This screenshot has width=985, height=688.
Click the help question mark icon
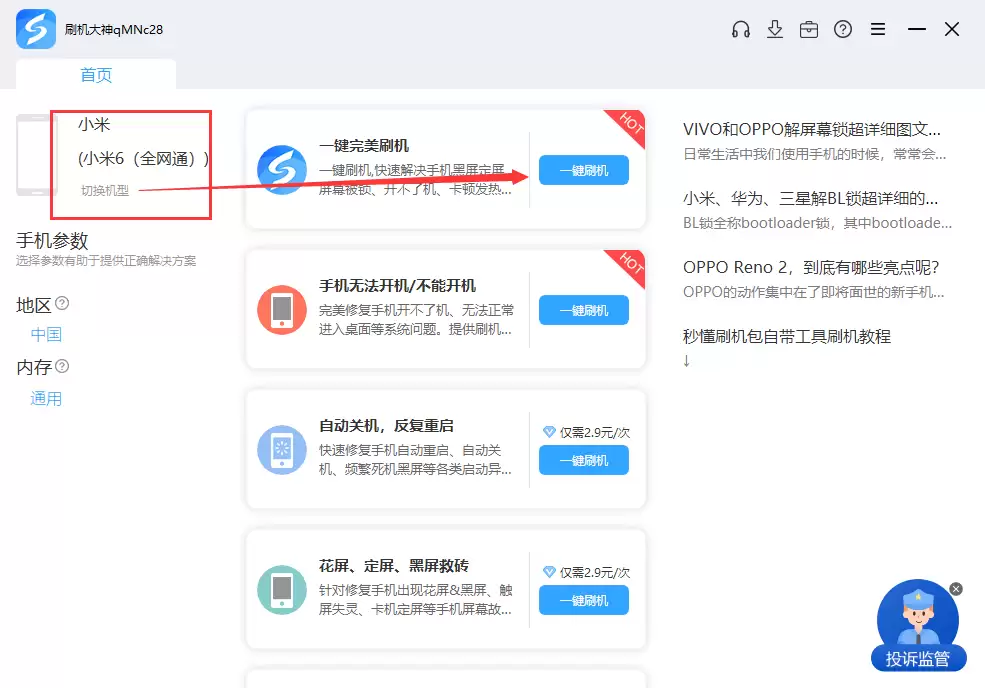[843, 30]
